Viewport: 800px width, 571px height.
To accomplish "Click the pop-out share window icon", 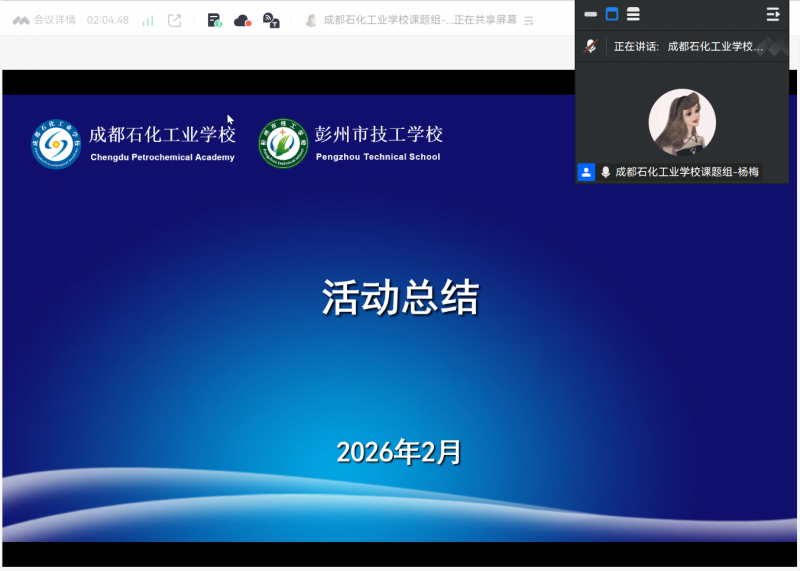I will pos(175,20).
